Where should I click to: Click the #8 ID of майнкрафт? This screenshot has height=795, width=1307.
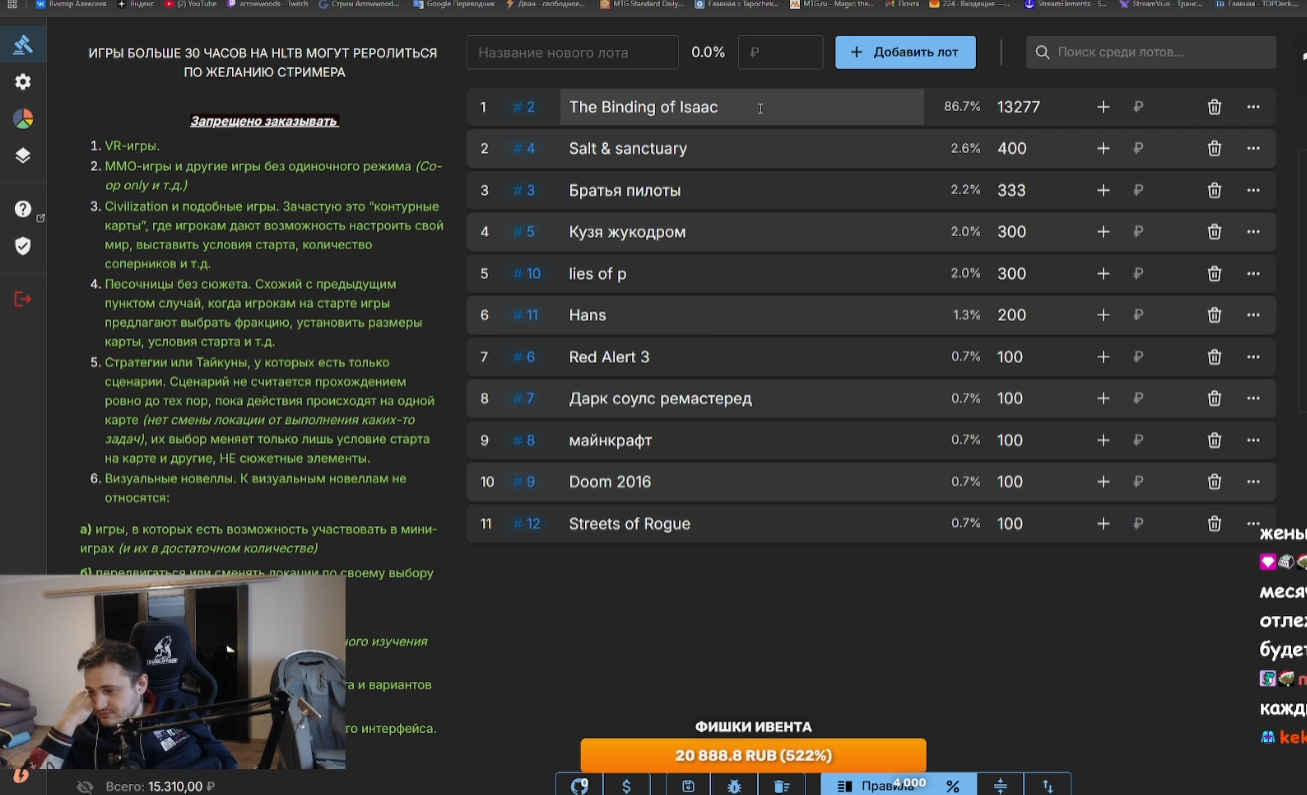(524, 440)
